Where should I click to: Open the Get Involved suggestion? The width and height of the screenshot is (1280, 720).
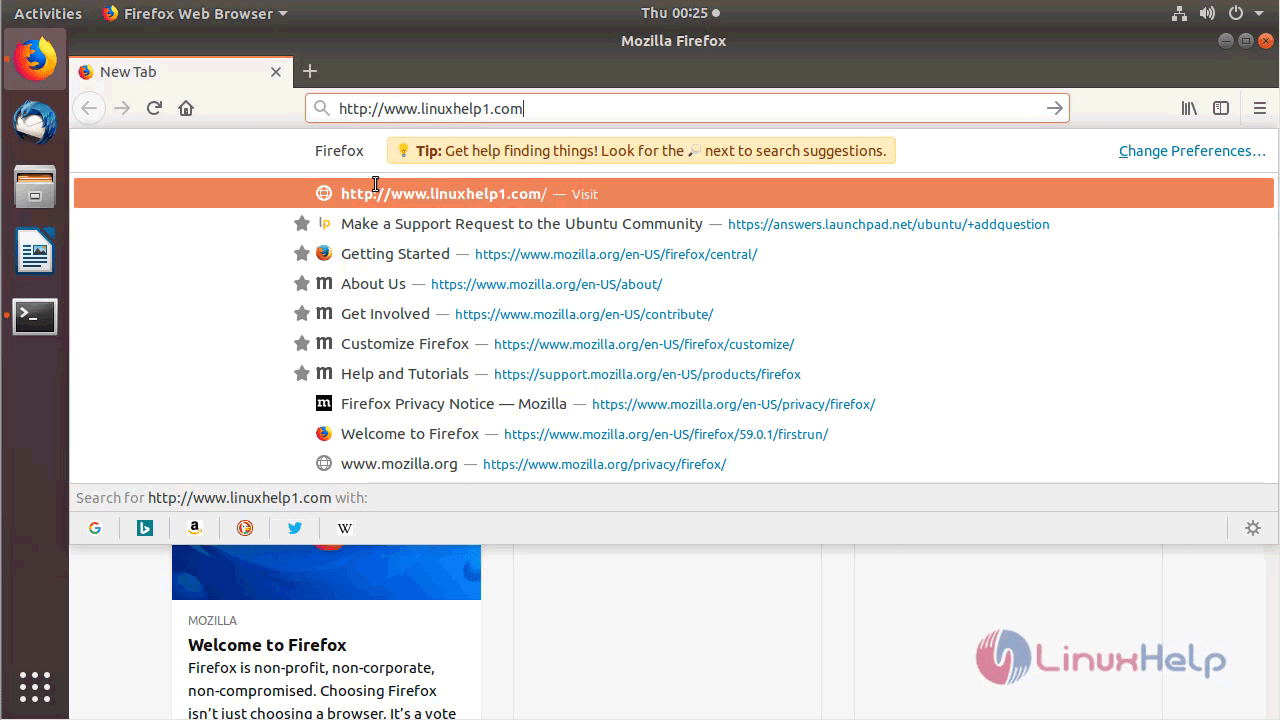click(674, 314)
